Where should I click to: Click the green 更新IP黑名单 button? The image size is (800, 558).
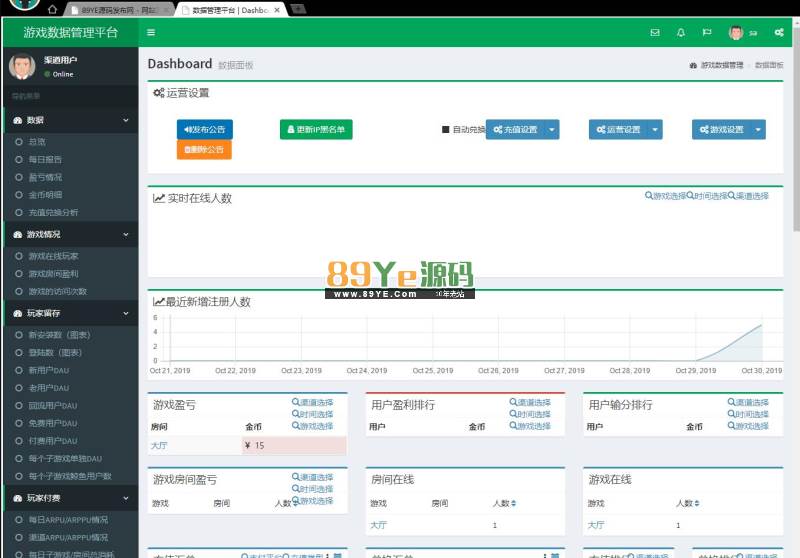click(316, 130)
